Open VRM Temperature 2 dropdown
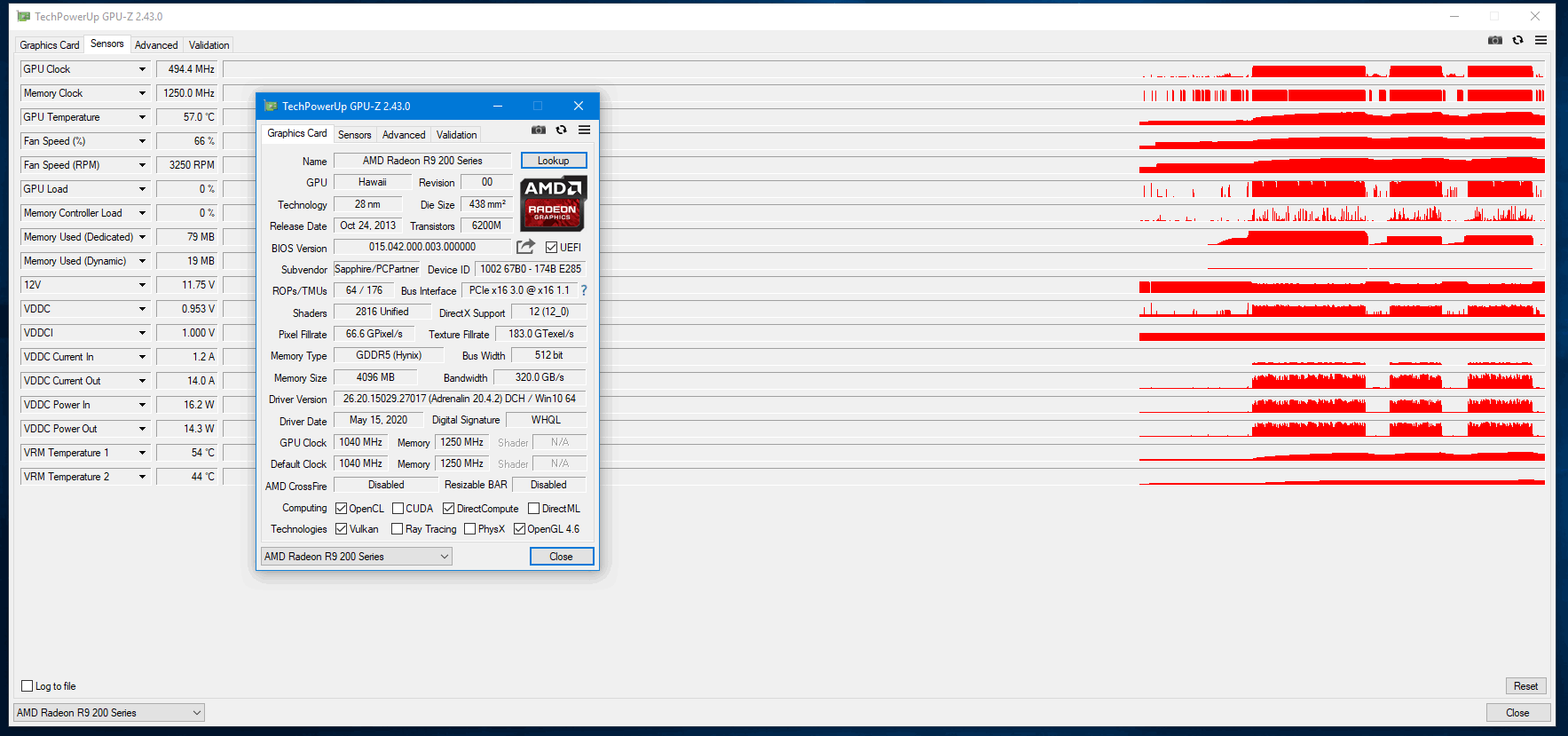Screen dimensions: 1568x736 point(141,477)
